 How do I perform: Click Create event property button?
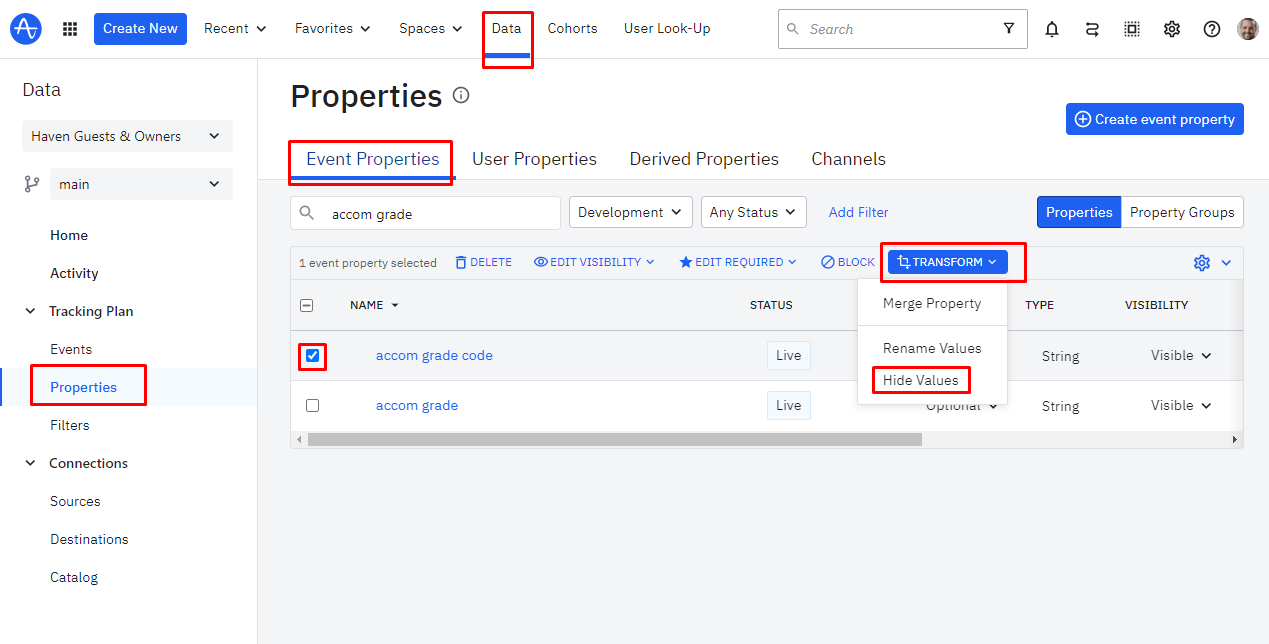pos(1155,119)
